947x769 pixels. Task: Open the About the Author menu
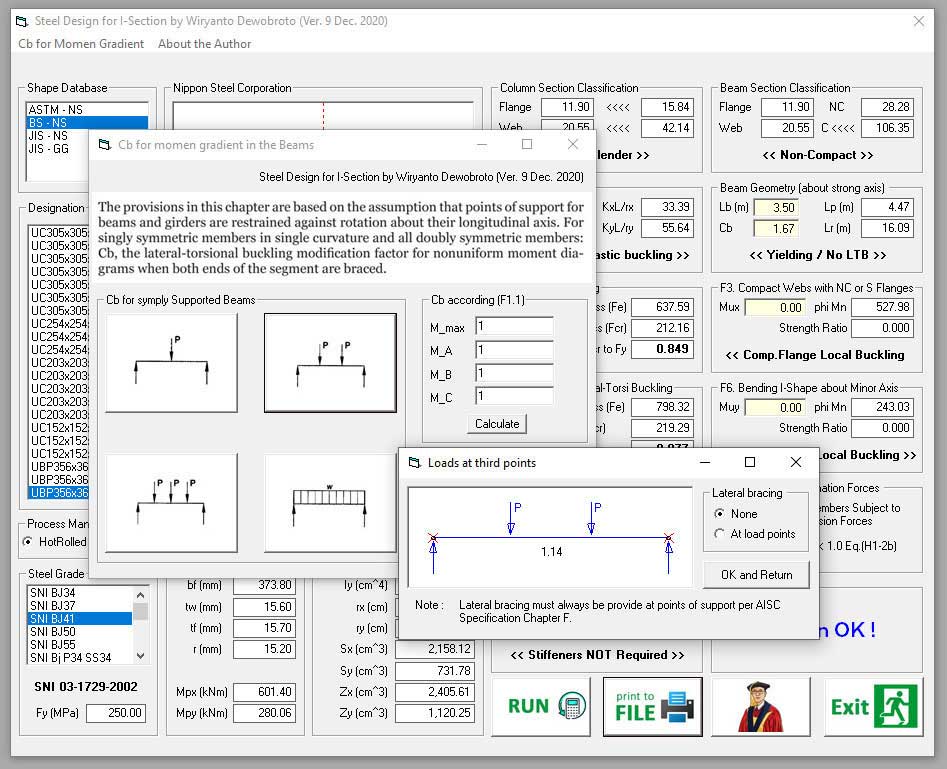click(204, 44)
